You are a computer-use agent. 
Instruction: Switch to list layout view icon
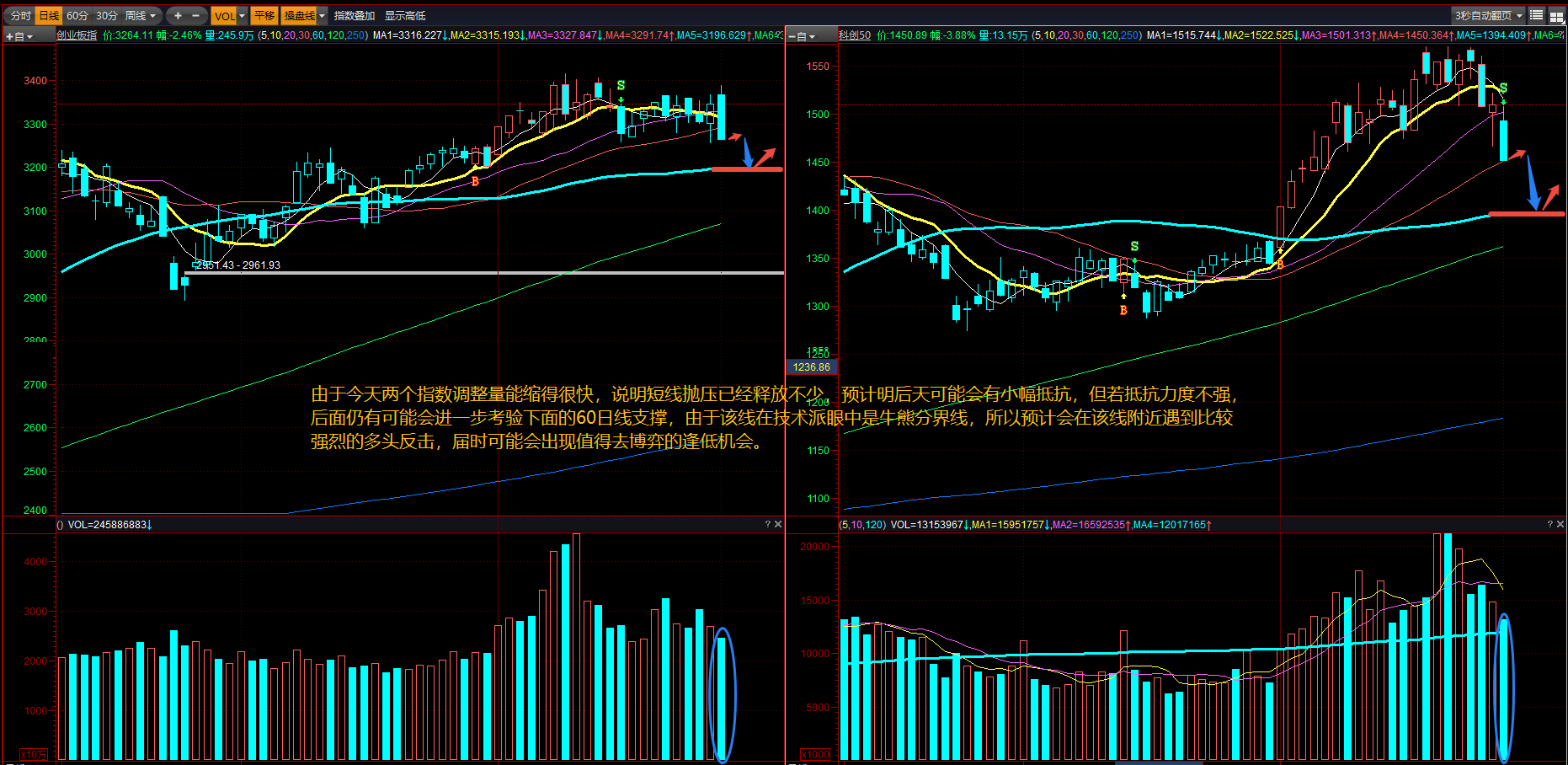1536,15
